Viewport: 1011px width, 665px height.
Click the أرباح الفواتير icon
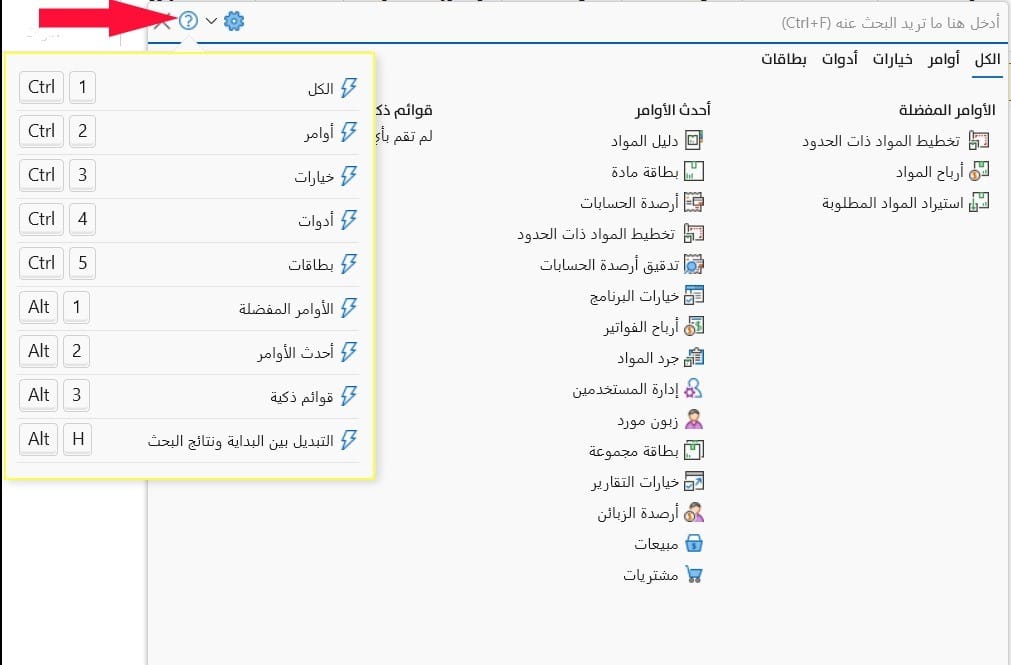(694, 326)
